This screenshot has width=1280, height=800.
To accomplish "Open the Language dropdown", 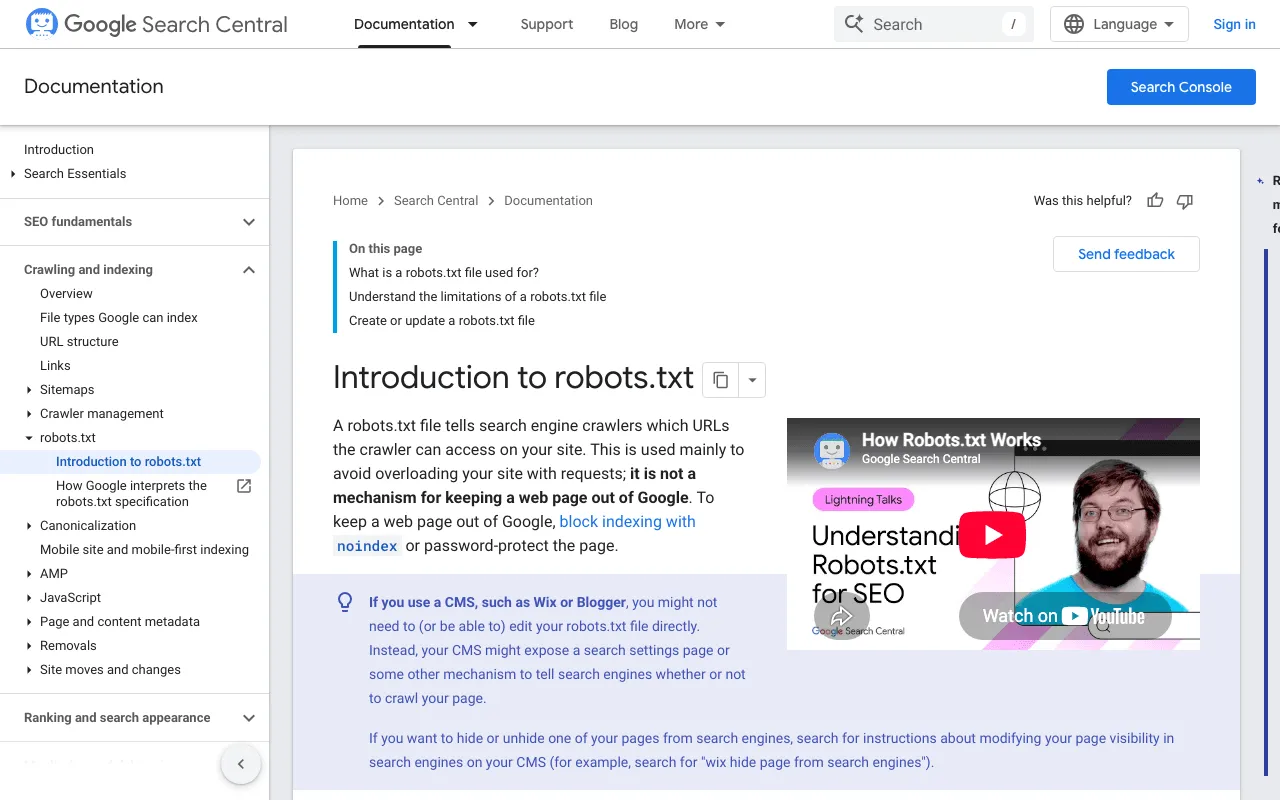I will coord(1119,24).
